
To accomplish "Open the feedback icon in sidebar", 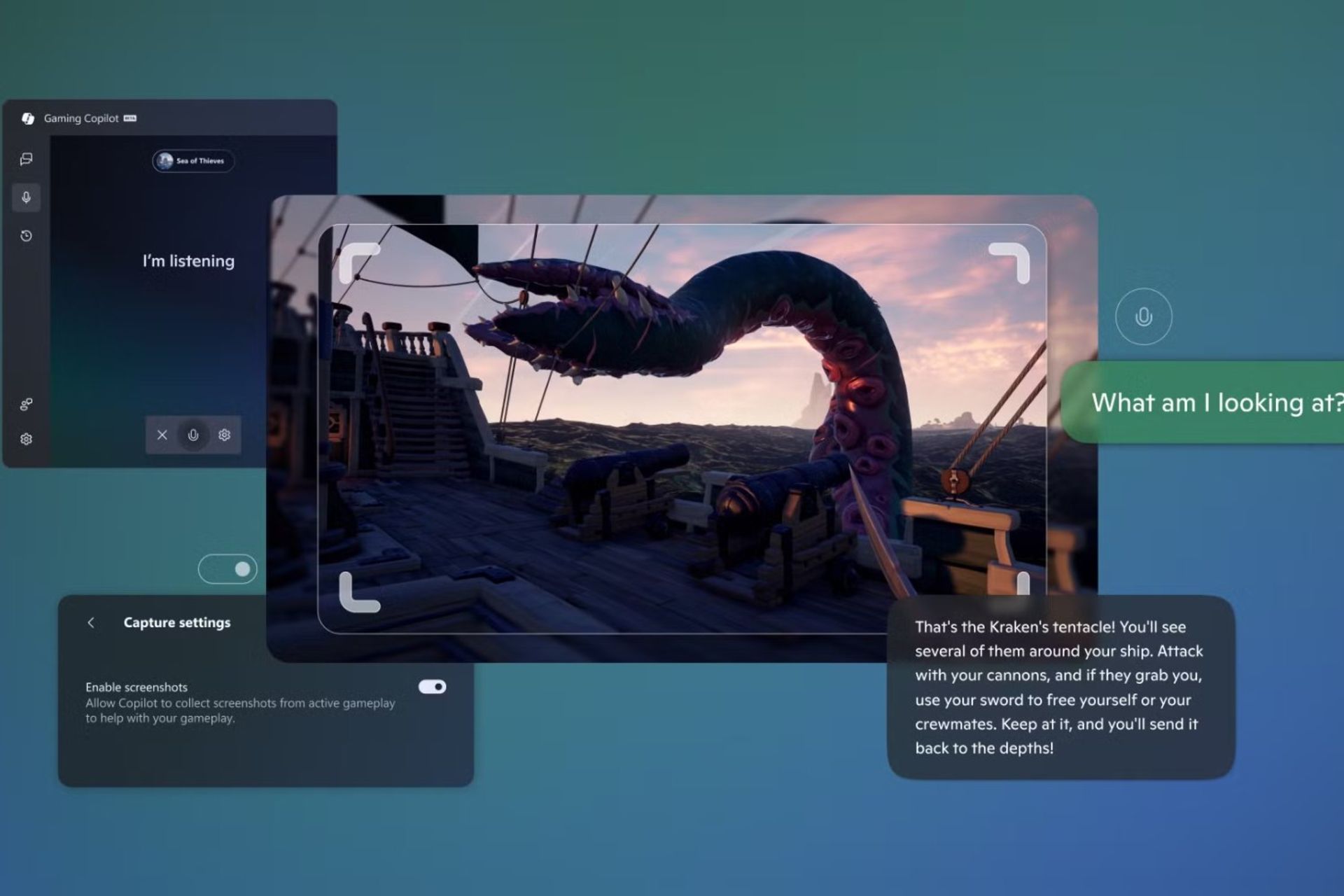I will coord(27,405).
